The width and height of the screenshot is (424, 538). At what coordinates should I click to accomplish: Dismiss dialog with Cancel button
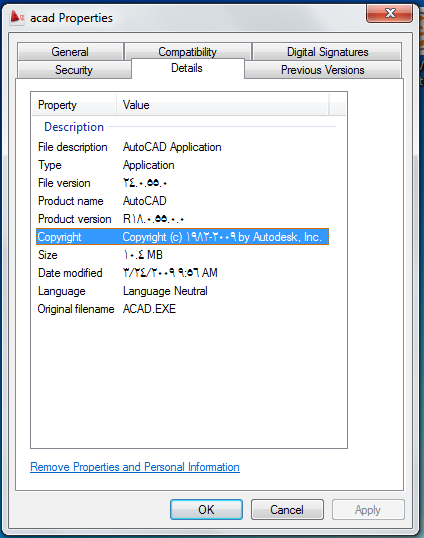(287, 510)
